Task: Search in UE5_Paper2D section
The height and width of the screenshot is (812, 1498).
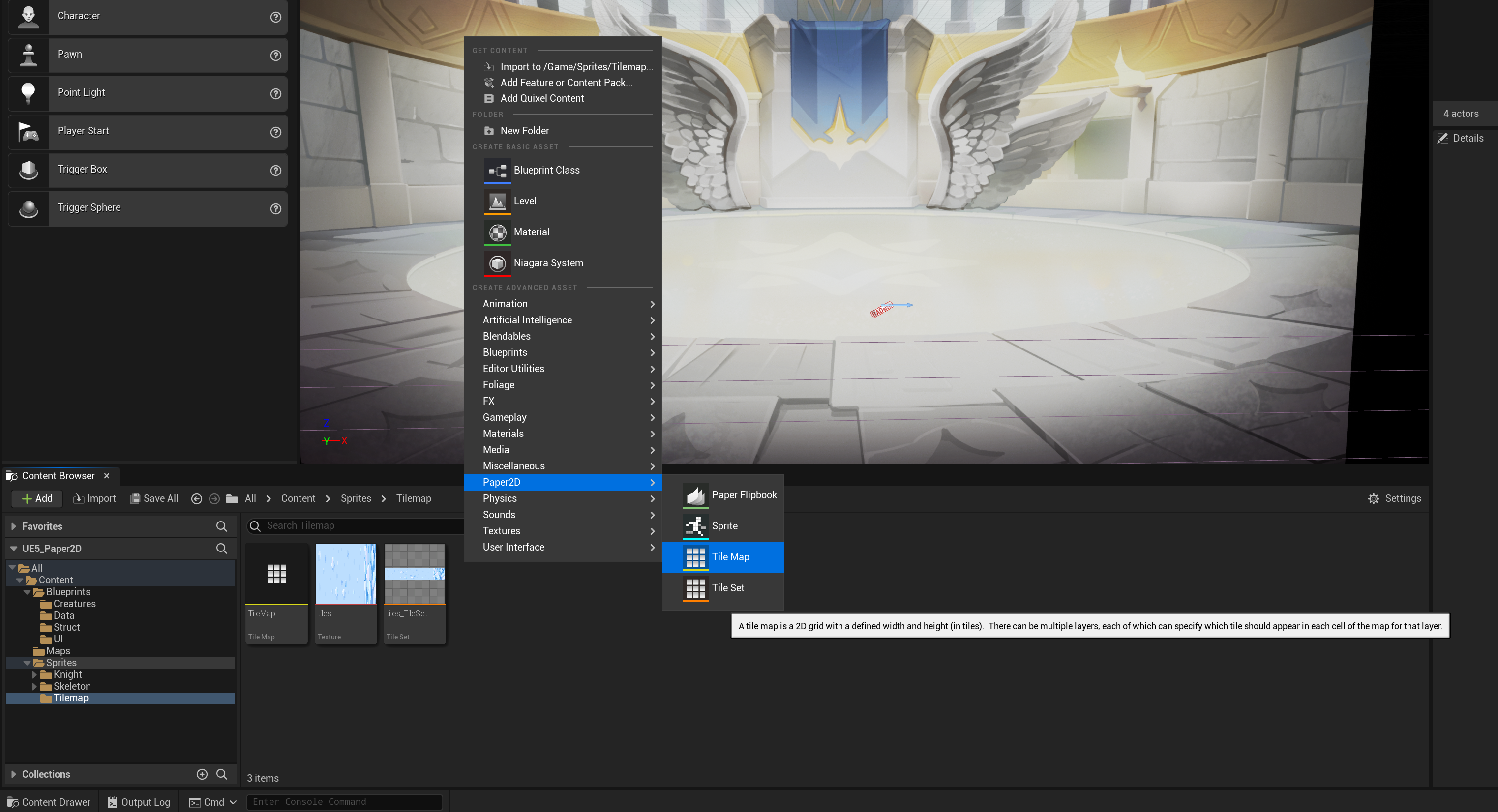Action: pyautogui.click(x=222, y=549)
